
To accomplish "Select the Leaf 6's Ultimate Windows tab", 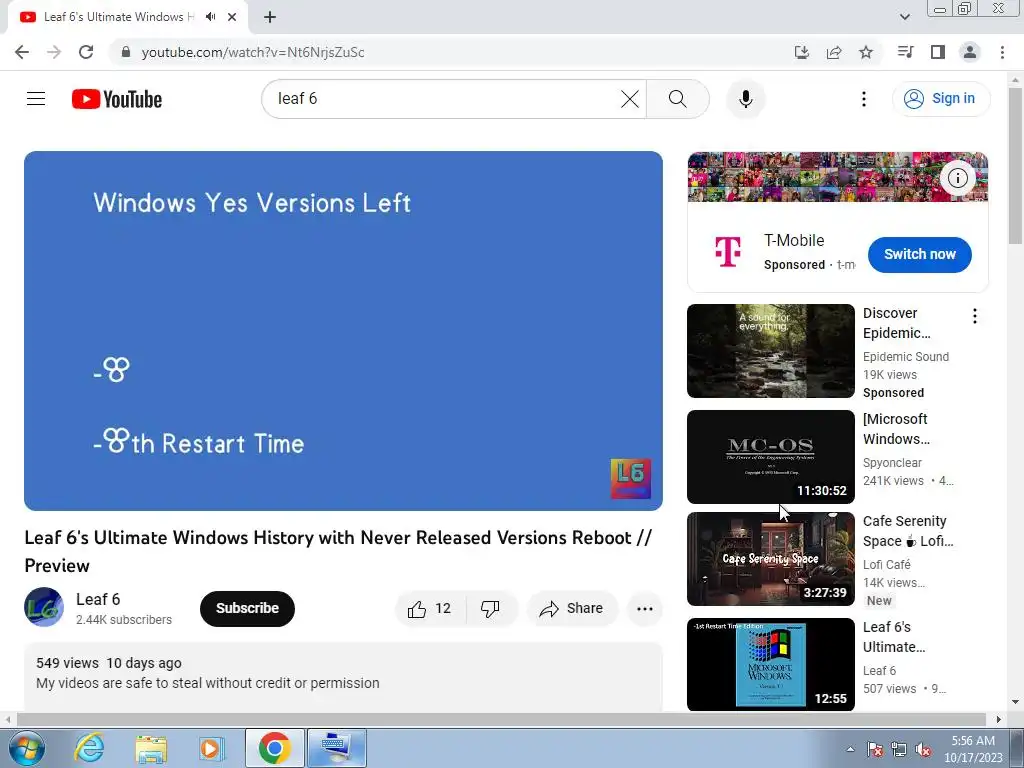I will (x=118, y=17).
